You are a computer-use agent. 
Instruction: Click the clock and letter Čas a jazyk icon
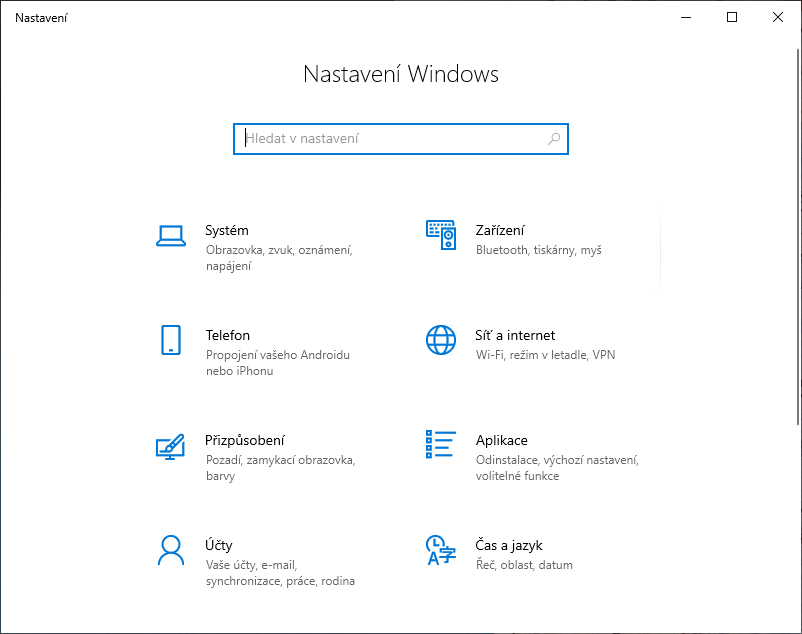[x=441, y=550]
